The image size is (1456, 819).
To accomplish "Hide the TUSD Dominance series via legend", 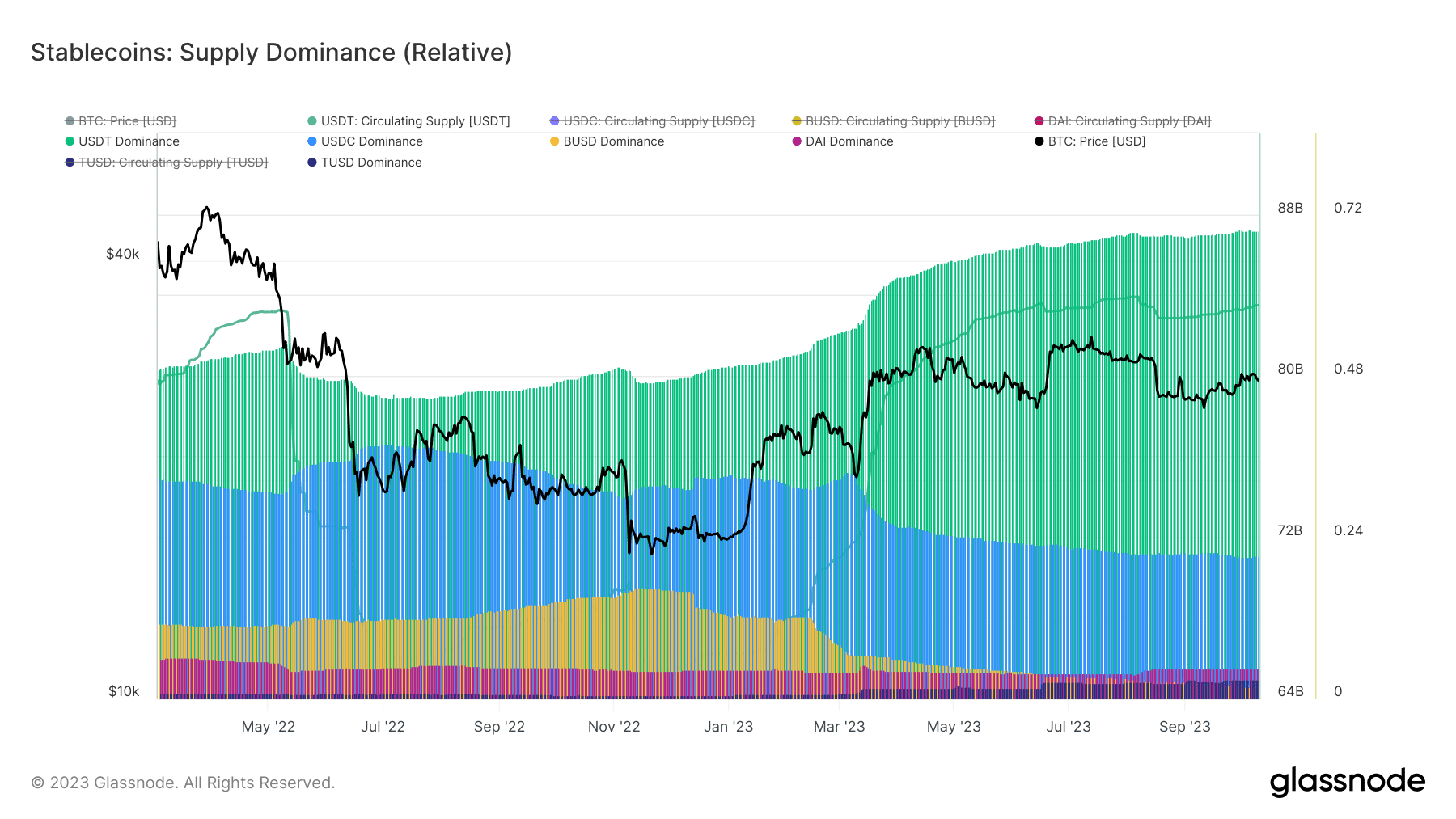I will tap(365, 163).
